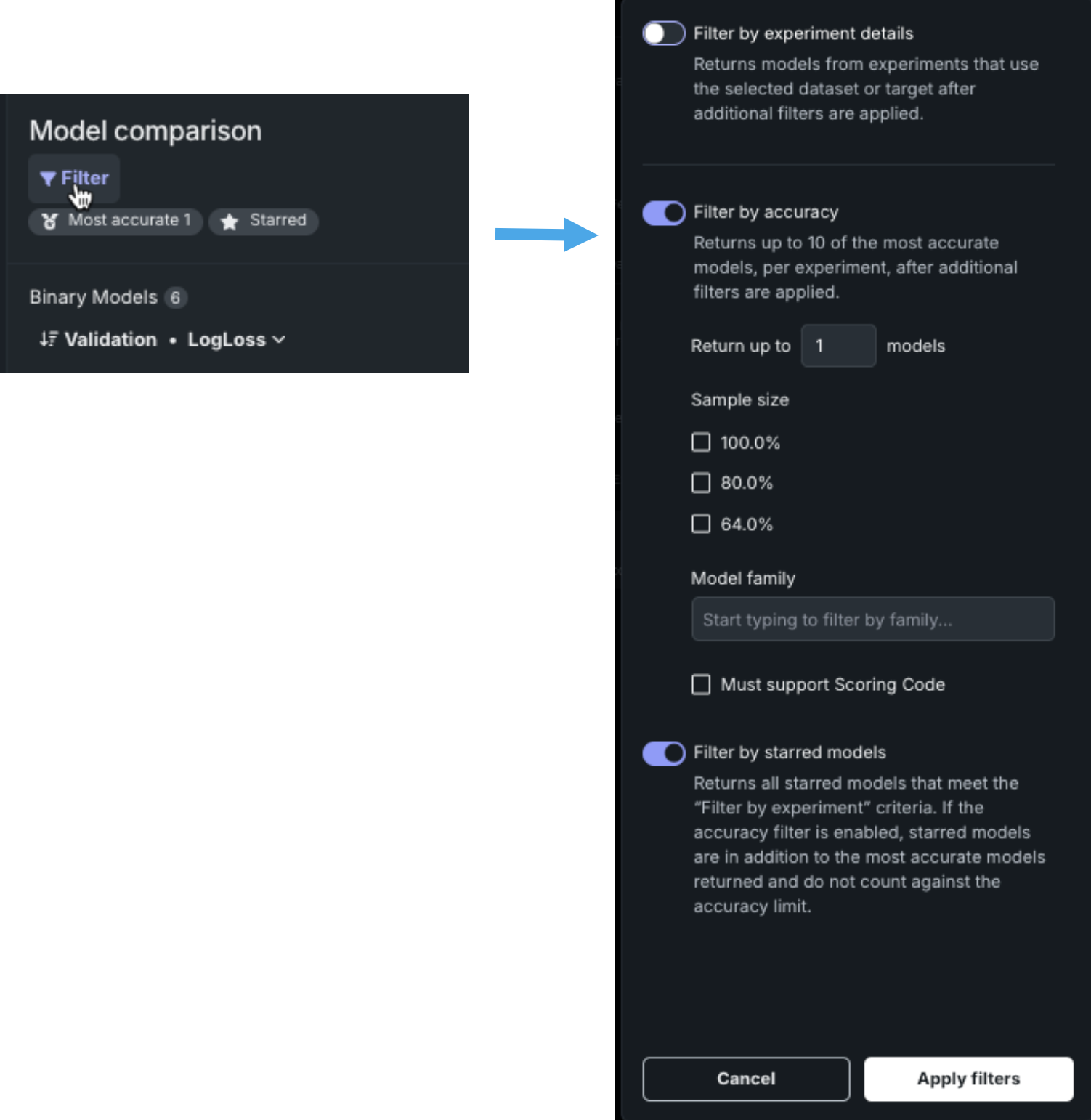Disable Filter by starred models toggle
The height and width of the screenshot is (1120, 1091).
click(663, 753)
